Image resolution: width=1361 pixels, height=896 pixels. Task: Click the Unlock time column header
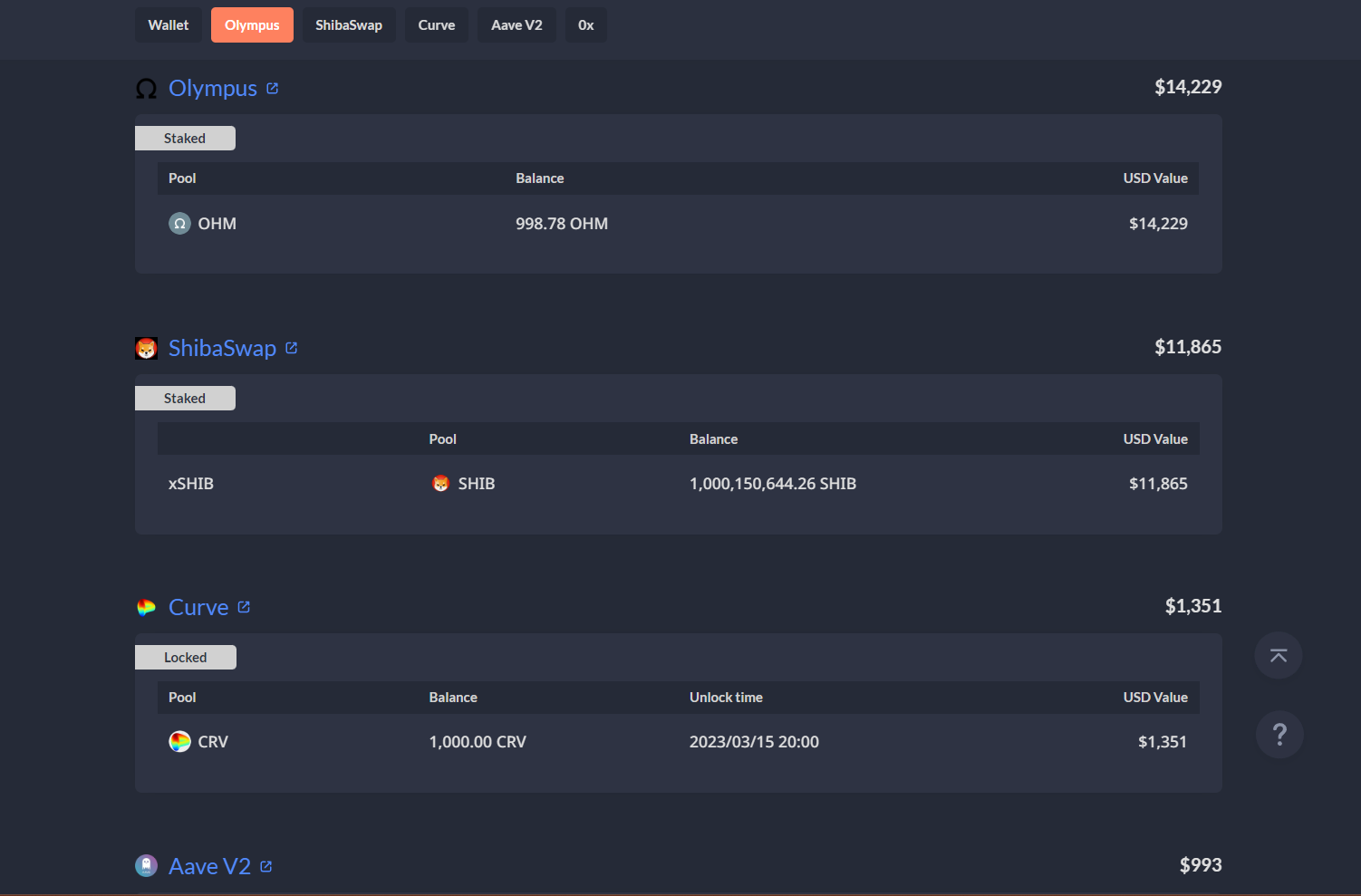726,698
